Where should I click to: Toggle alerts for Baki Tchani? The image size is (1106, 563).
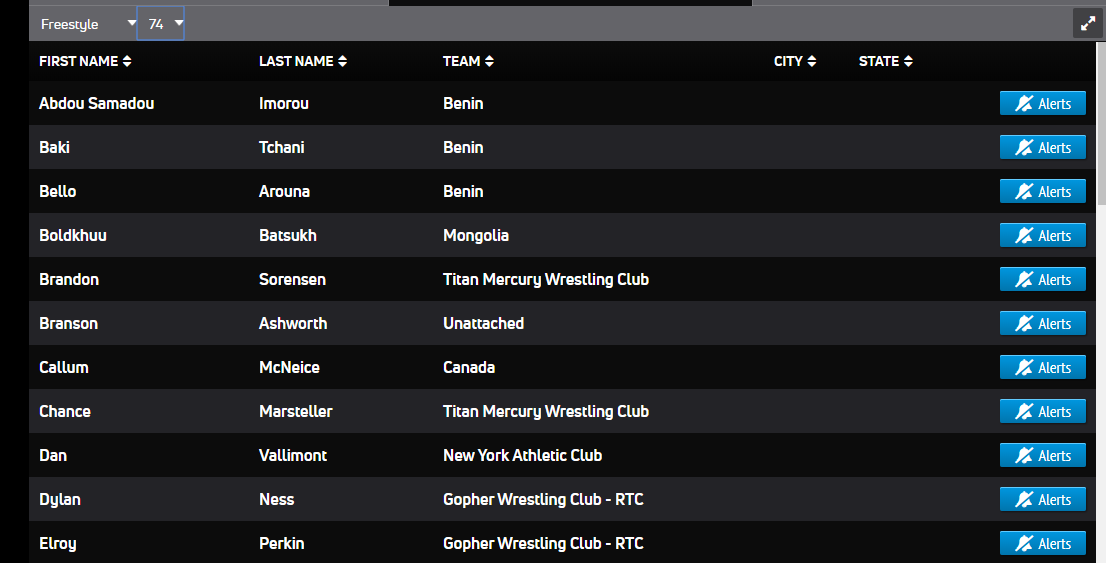pyautogui.click(x=1043, y=147)
